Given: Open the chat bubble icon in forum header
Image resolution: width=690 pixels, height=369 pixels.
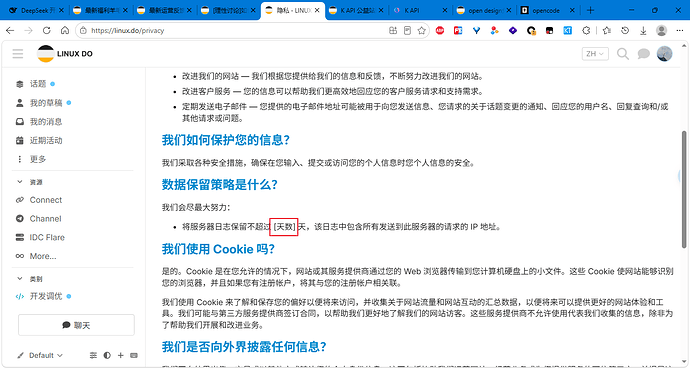Looking at the screenshot, I should pos(643,54).
